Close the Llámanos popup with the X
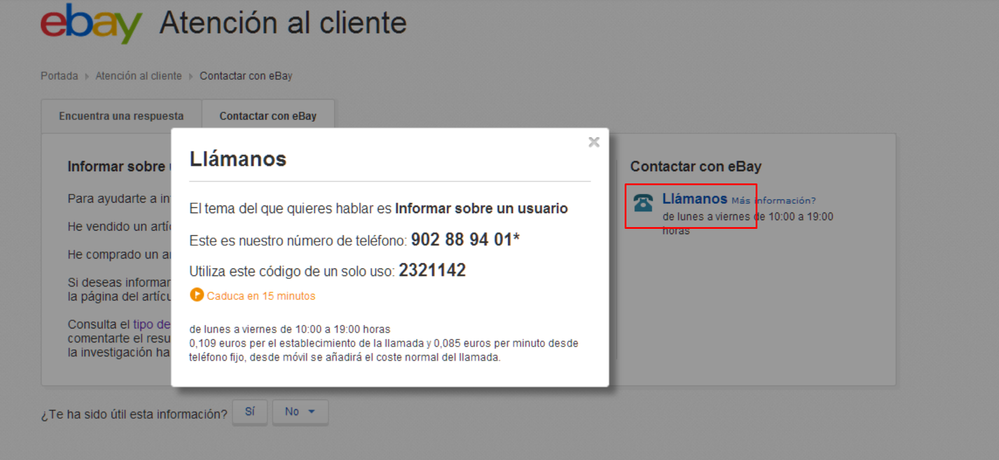 tap(594, 142)
